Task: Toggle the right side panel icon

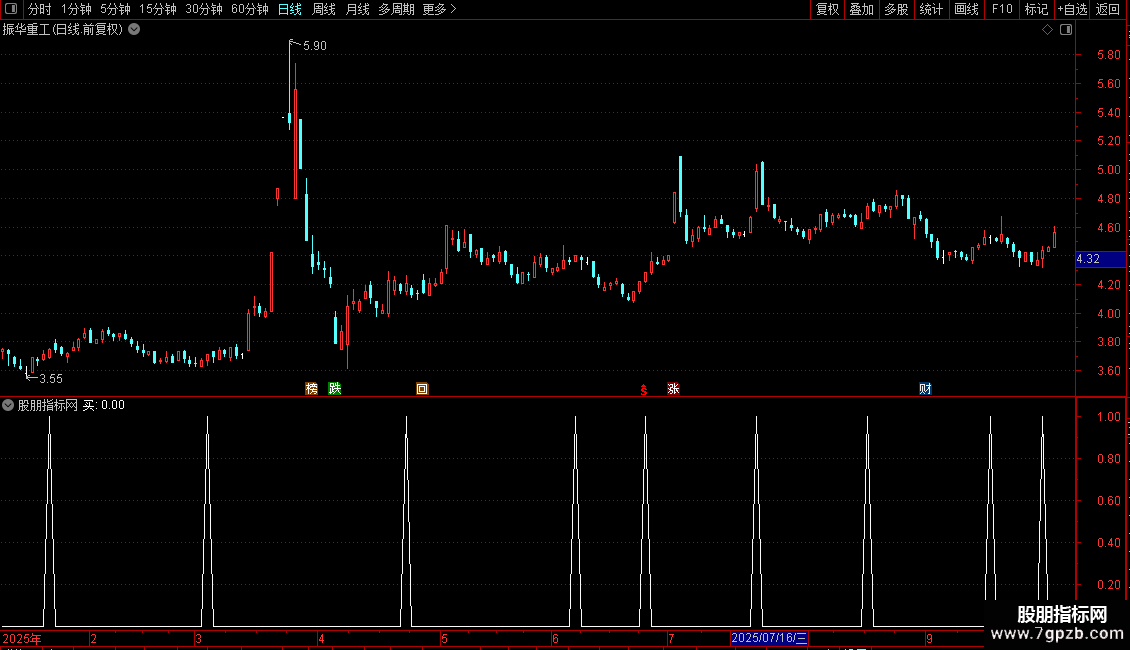Action: (1066, 30)
